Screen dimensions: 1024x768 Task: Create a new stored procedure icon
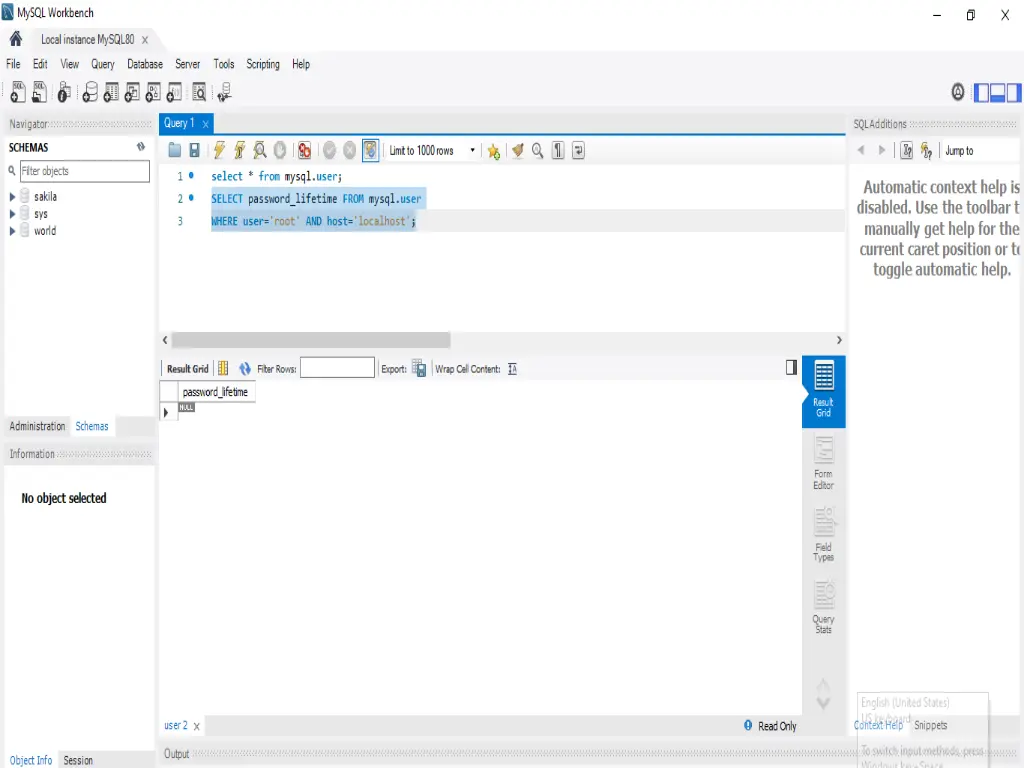click(x=153, y=92)
